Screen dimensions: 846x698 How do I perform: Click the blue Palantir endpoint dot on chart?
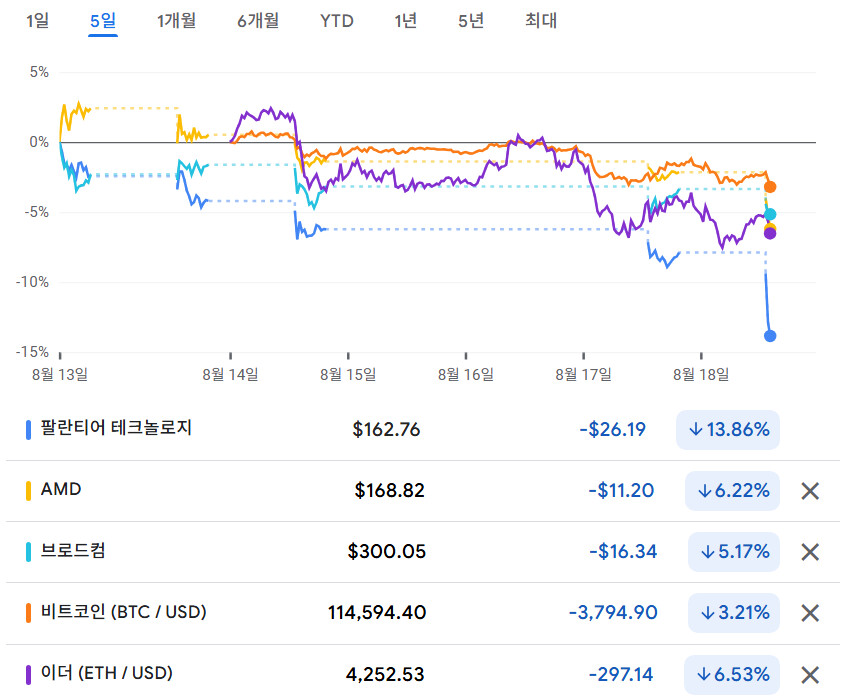click(x=770, y=336)
